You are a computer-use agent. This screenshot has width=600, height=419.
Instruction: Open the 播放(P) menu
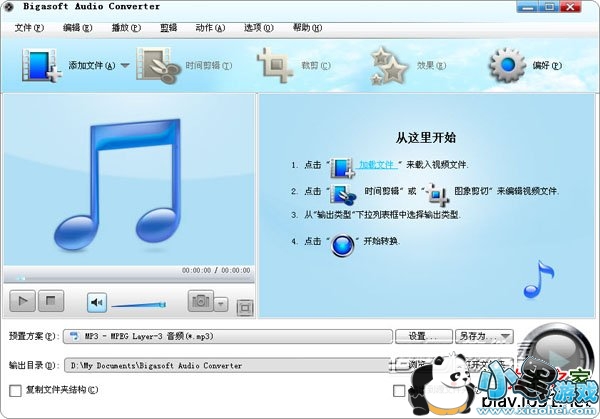pos(126,28)
